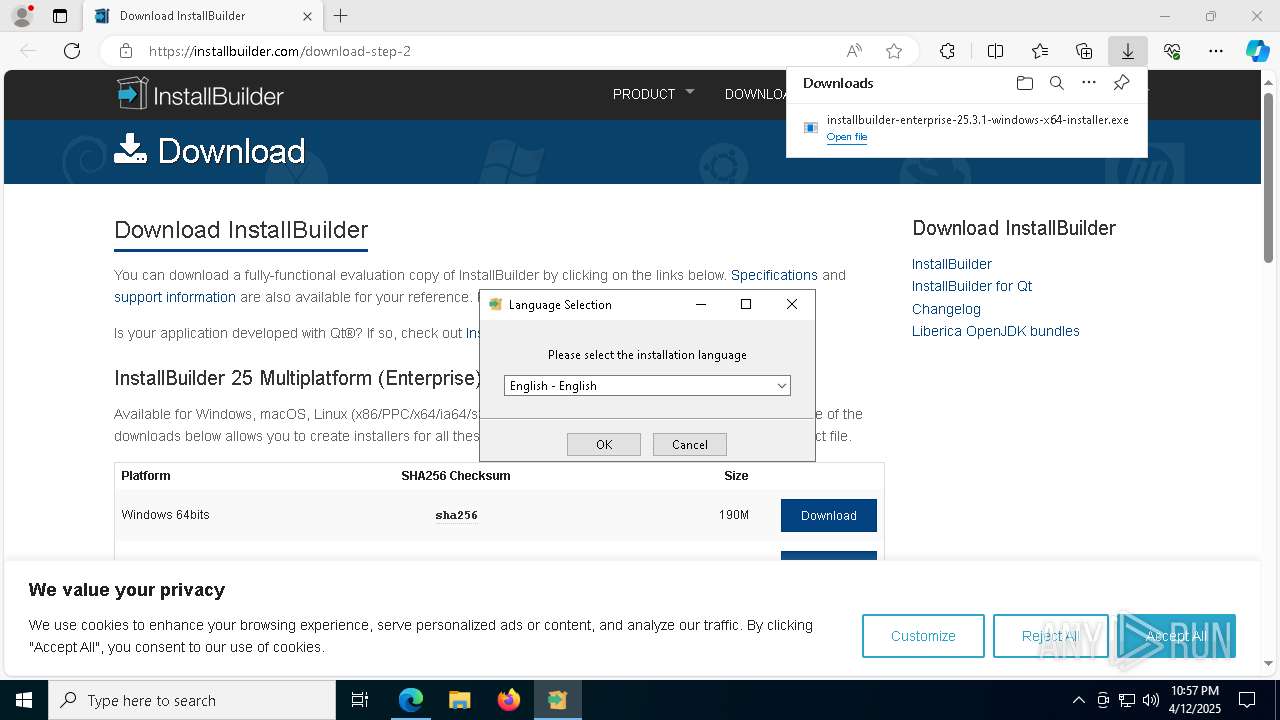
Task: Open InstallBuilder sidebar link
Action: coord(952,264)
